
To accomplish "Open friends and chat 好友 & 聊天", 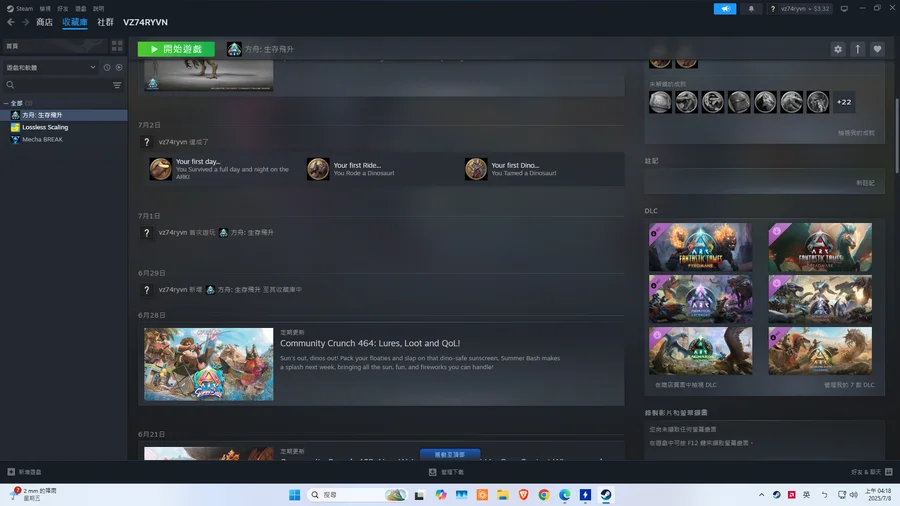I will tap(871, 472).
